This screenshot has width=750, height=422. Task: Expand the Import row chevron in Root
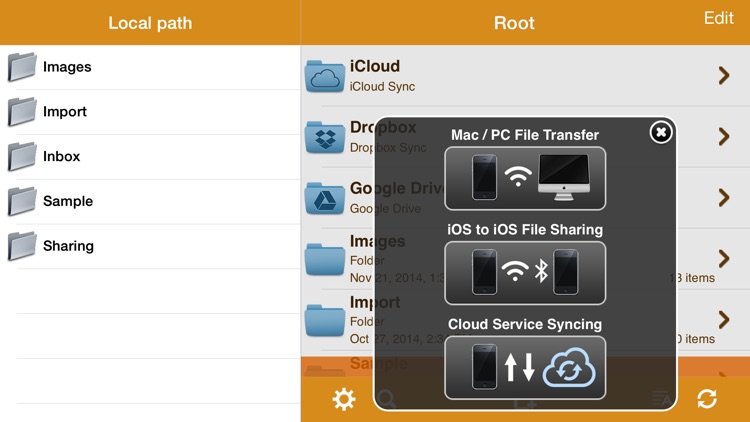(724, 319)
